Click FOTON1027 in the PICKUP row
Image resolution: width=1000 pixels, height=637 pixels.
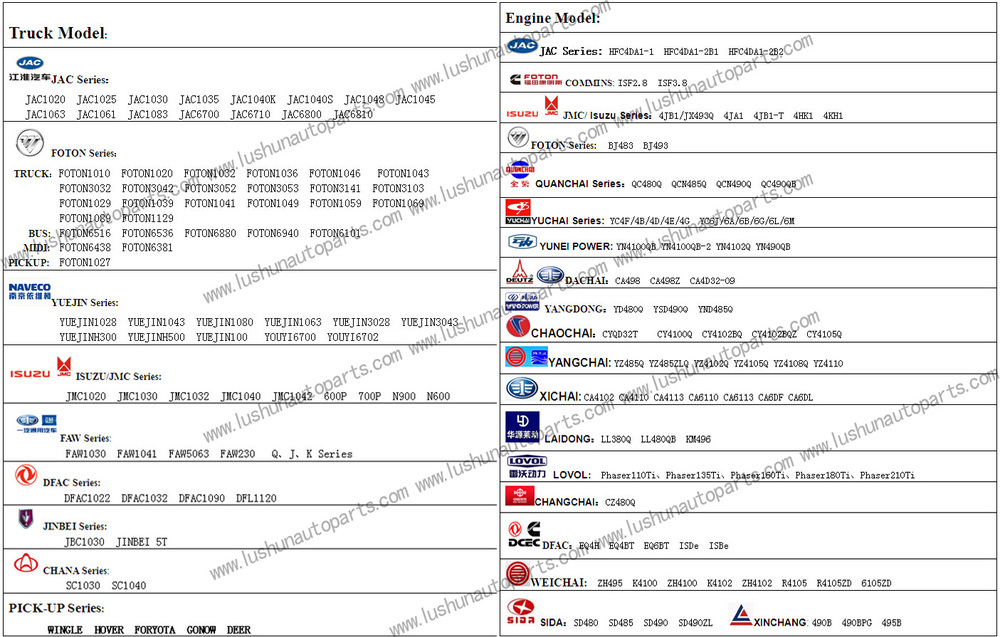pyautogui.click(x=85, y=262)
